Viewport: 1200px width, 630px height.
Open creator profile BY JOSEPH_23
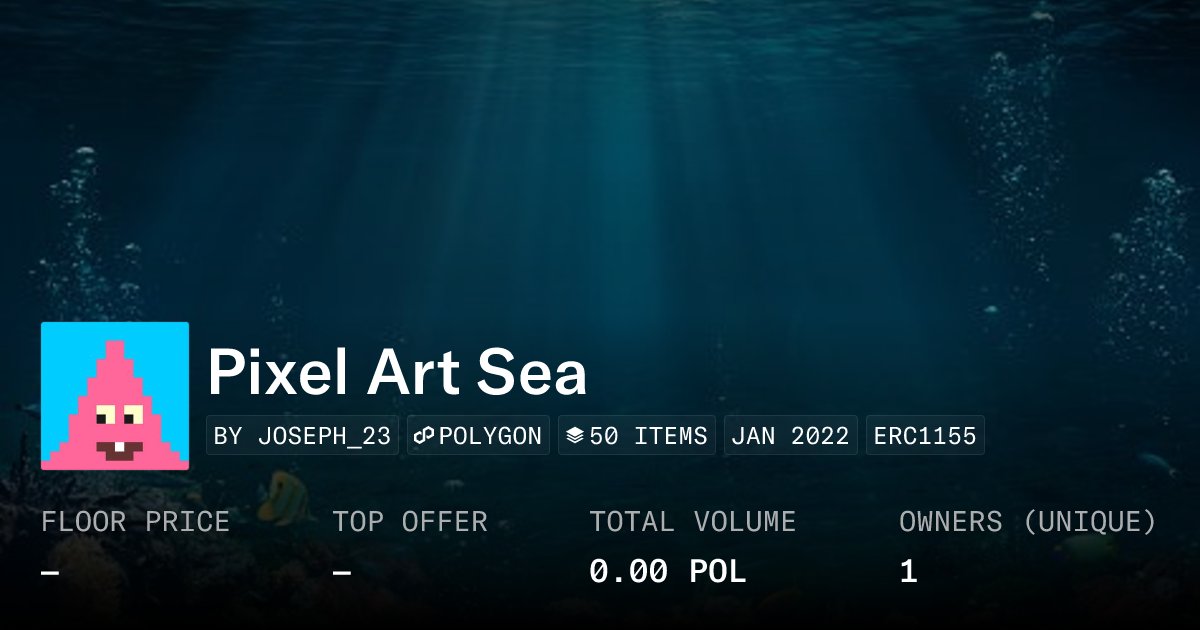[302, 436]
